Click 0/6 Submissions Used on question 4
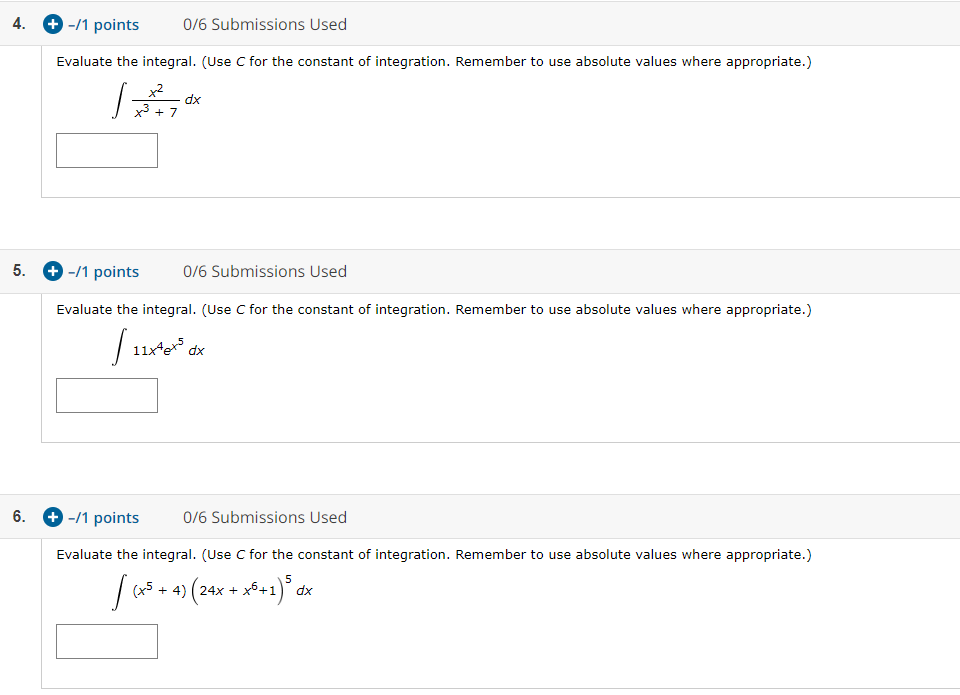Screen dimensions: 960x695 coord(264,24)
